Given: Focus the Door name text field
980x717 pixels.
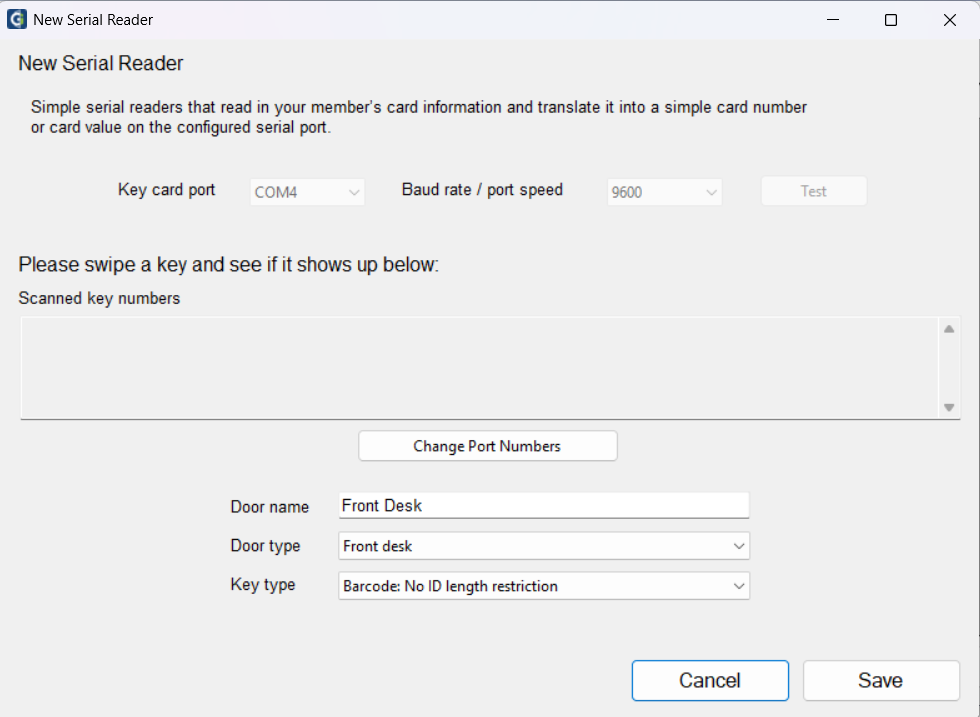Looking at the screenshot, I should tap(544, 505).
